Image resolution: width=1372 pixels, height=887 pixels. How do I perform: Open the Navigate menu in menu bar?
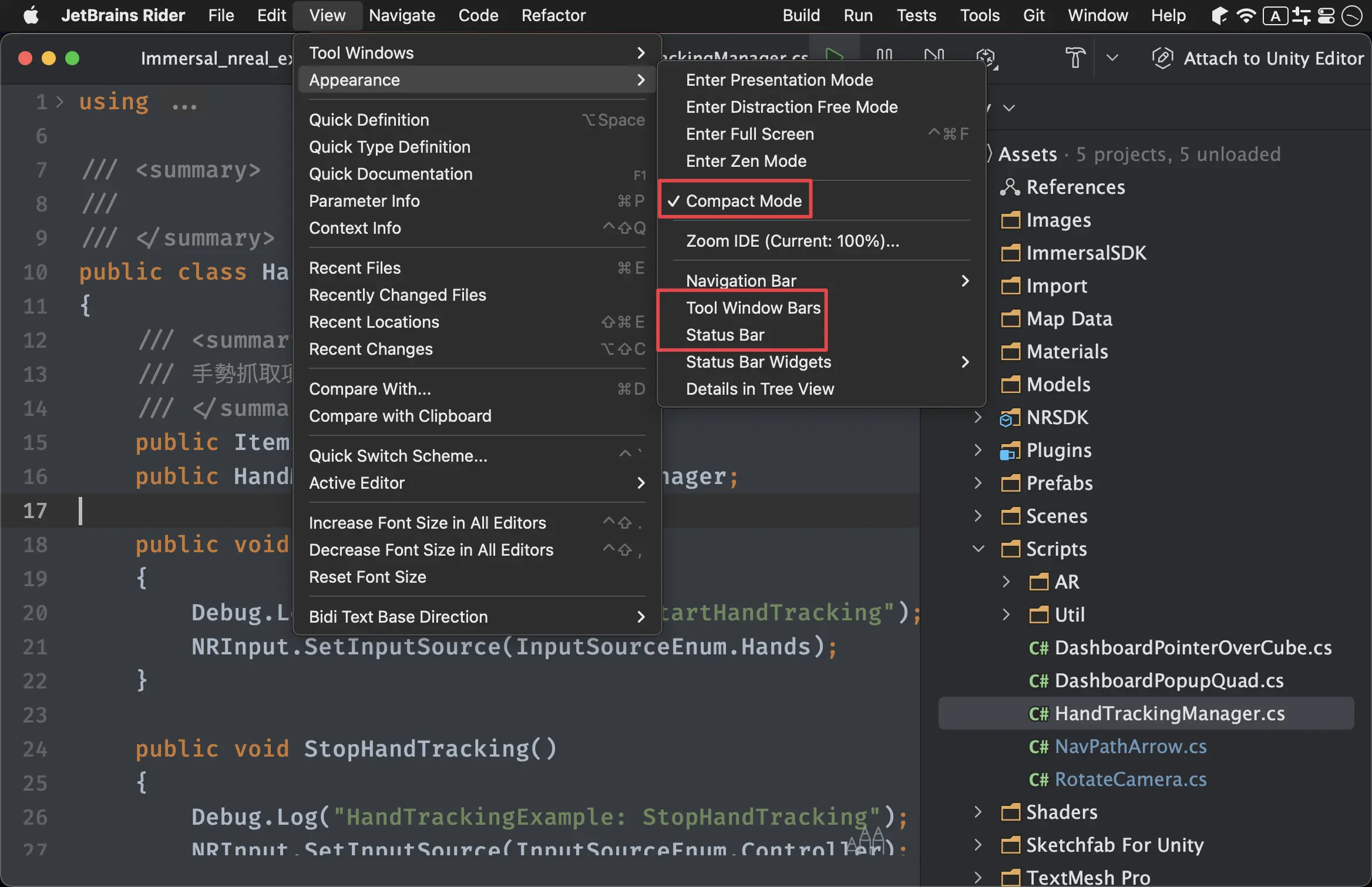(402, 15)
